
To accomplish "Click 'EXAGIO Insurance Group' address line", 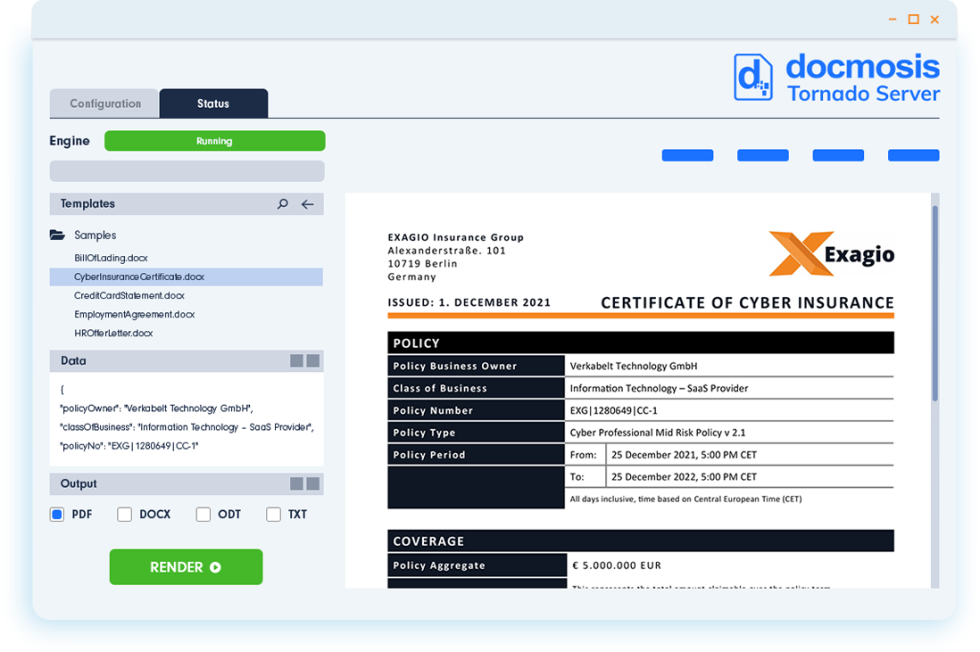I will point(456,238).
